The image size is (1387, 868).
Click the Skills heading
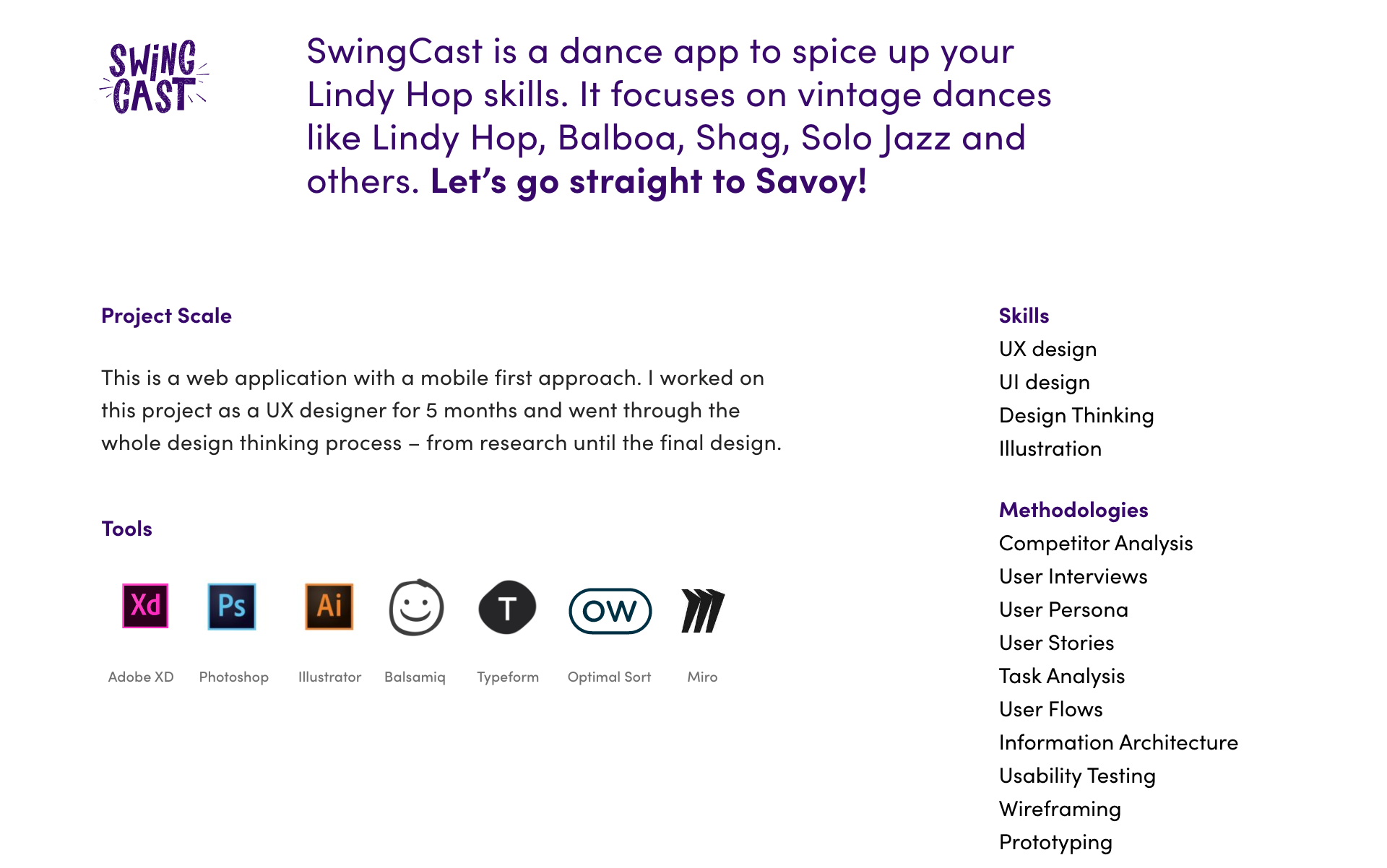1024,316
